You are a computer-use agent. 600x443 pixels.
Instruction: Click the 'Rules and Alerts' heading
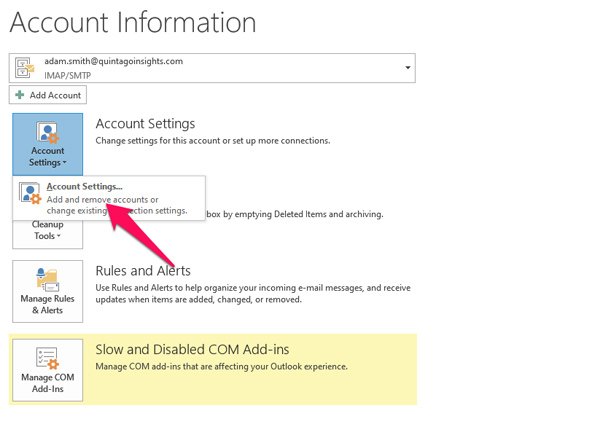tap(143, 271)
